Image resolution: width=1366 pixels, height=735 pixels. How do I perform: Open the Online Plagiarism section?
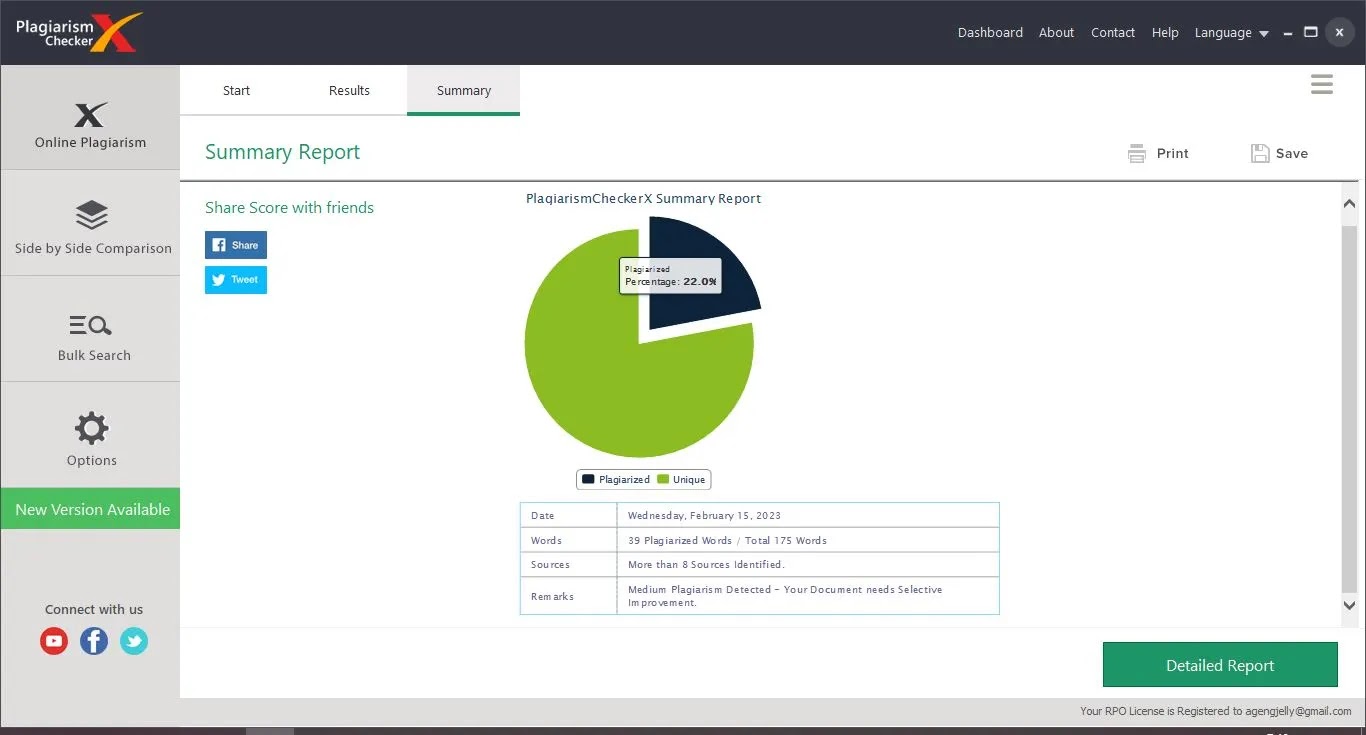[90, 117]
